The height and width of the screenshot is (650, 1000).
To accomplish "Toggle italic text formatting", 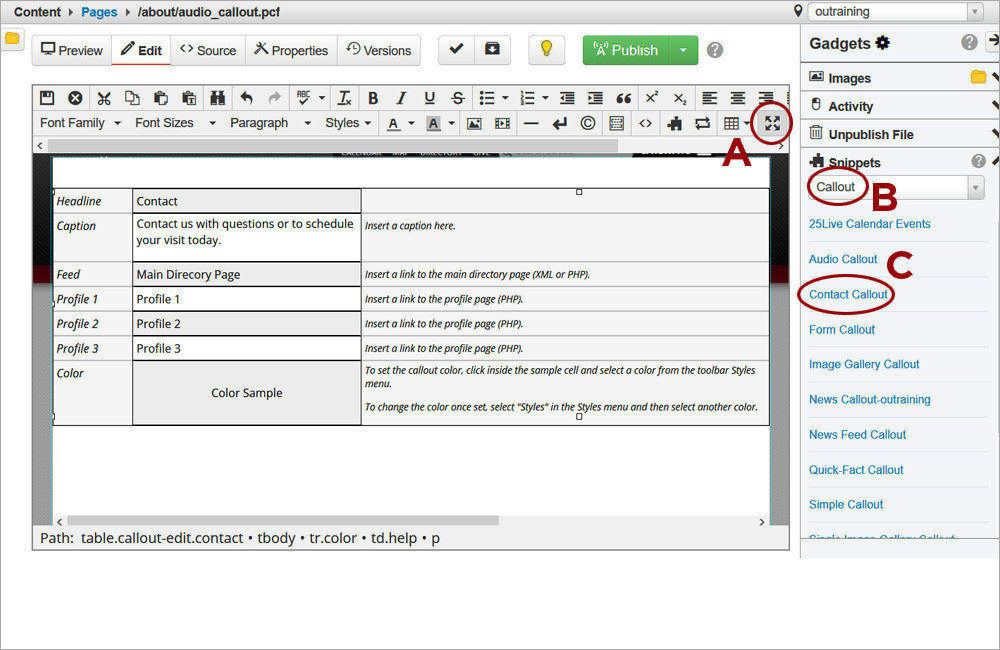I will (x=401, y=98).
